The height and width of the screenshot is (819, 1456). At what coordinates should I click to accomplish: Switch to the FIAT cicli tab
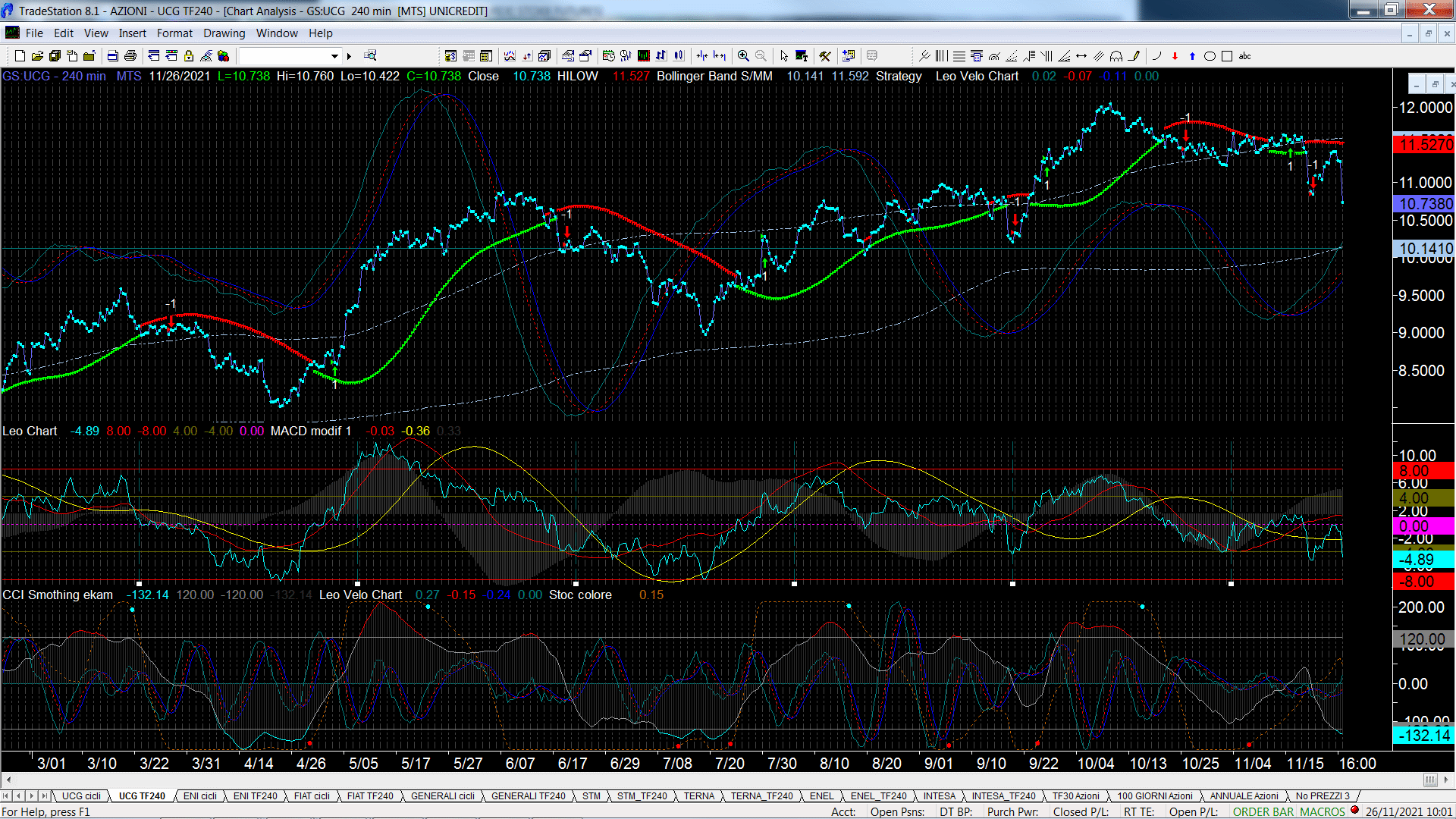[x=312, y=795]
